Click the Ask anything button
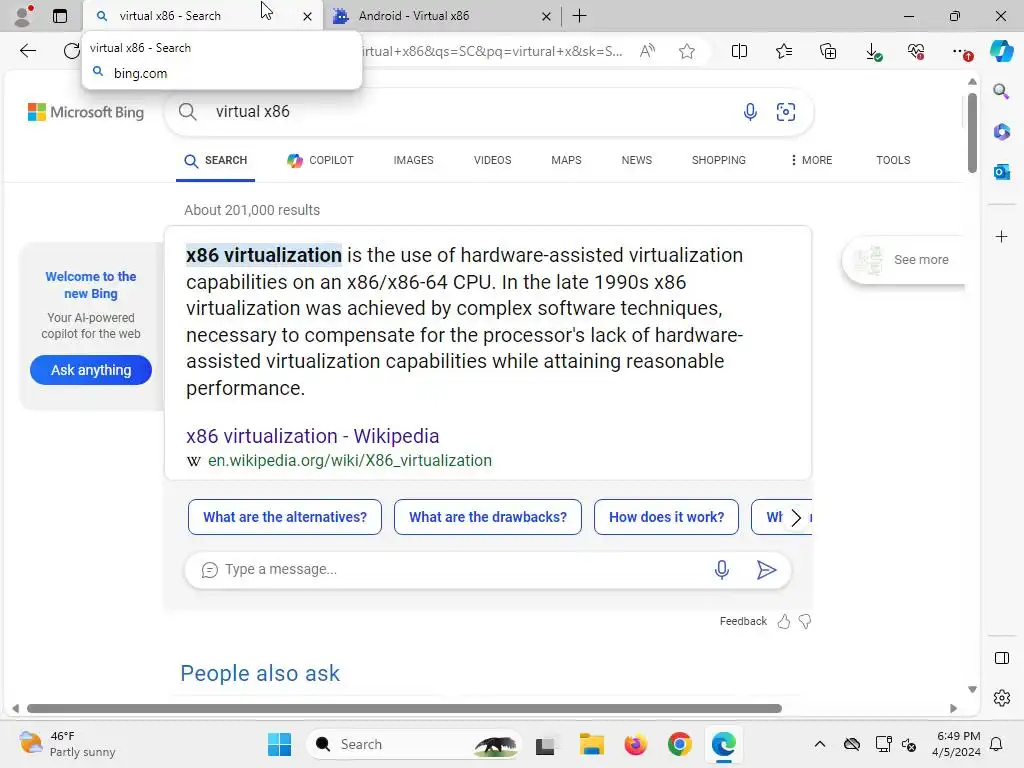Image resolution: width=1024 pixels, height=768 pixels. (x=91, y=370)
